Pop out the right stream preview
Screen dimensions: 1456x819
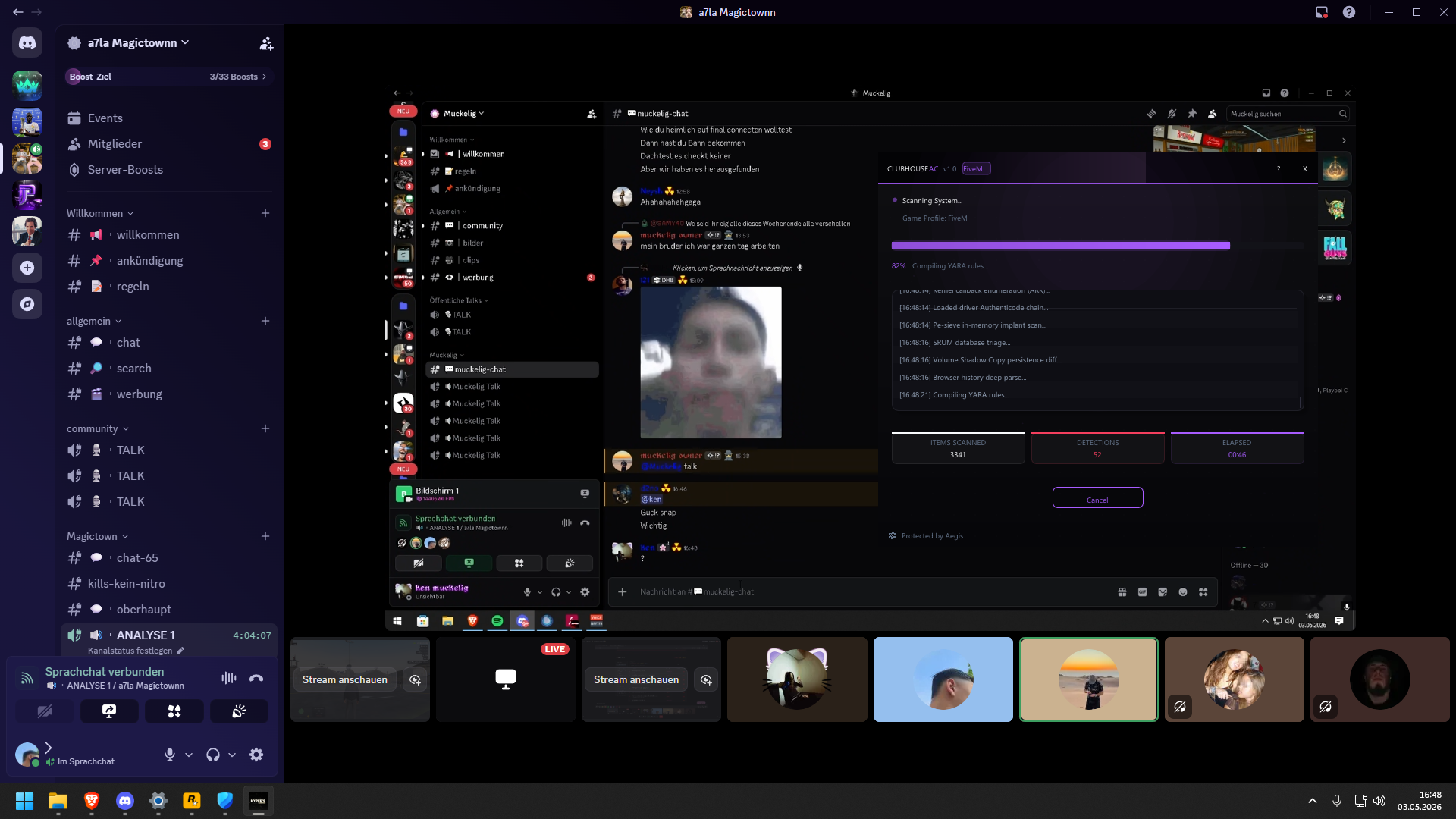(706, 680)
